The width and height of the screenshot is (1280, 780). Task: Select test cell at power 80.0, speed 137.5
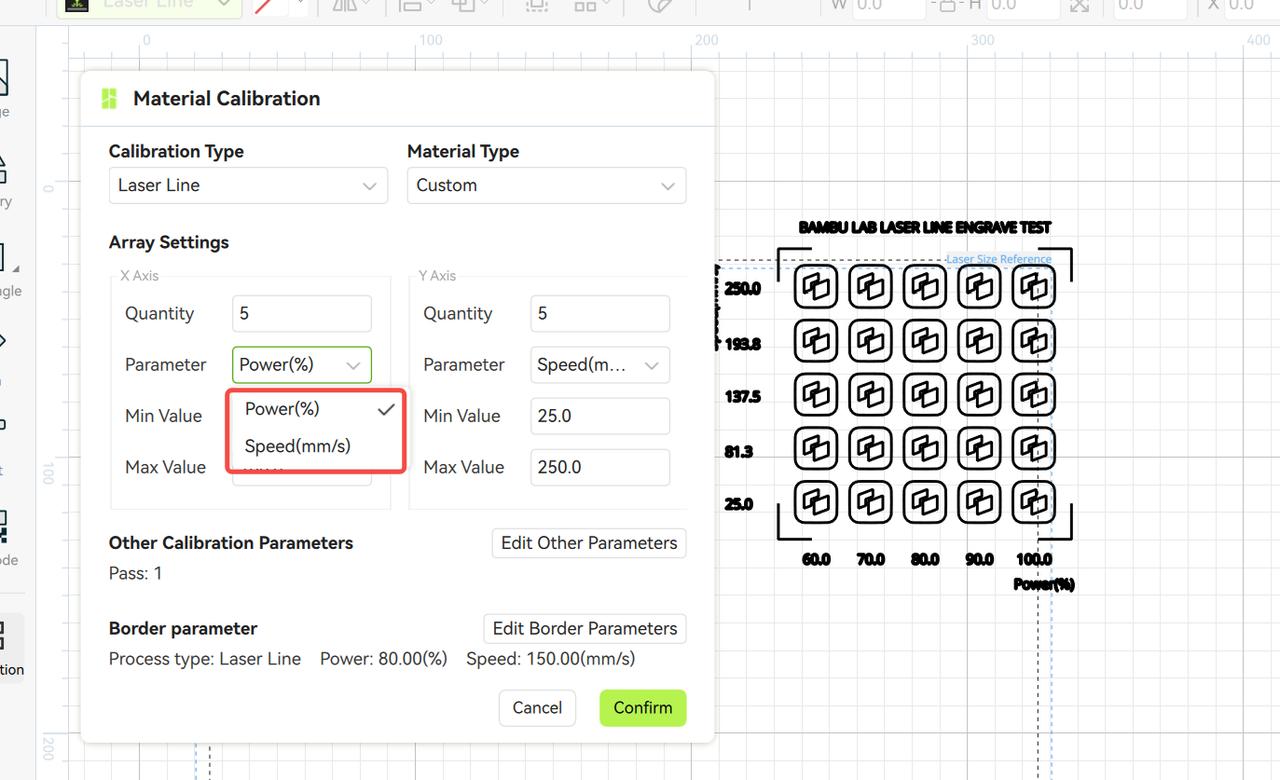click(x=925, y=395)
